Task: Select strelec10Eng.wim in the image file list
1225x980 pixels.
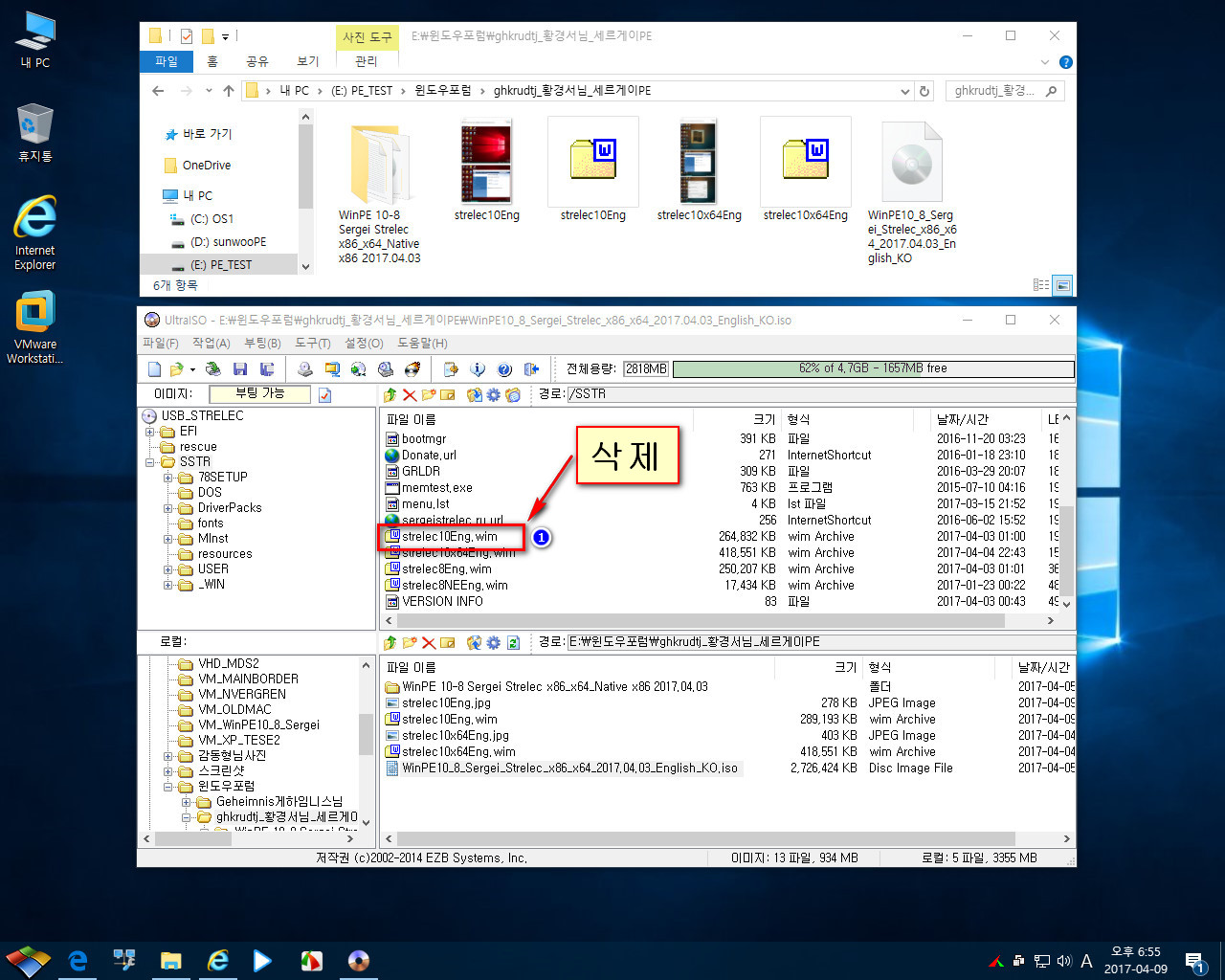Action: point(450,537)
